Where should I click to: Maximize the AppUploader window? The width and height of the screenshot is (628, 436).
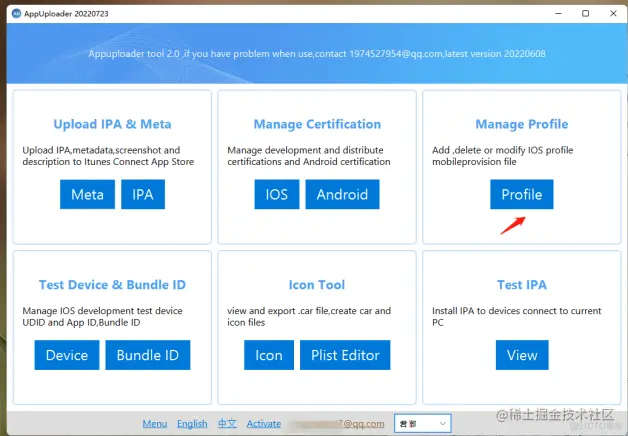[x=586, y=14]
